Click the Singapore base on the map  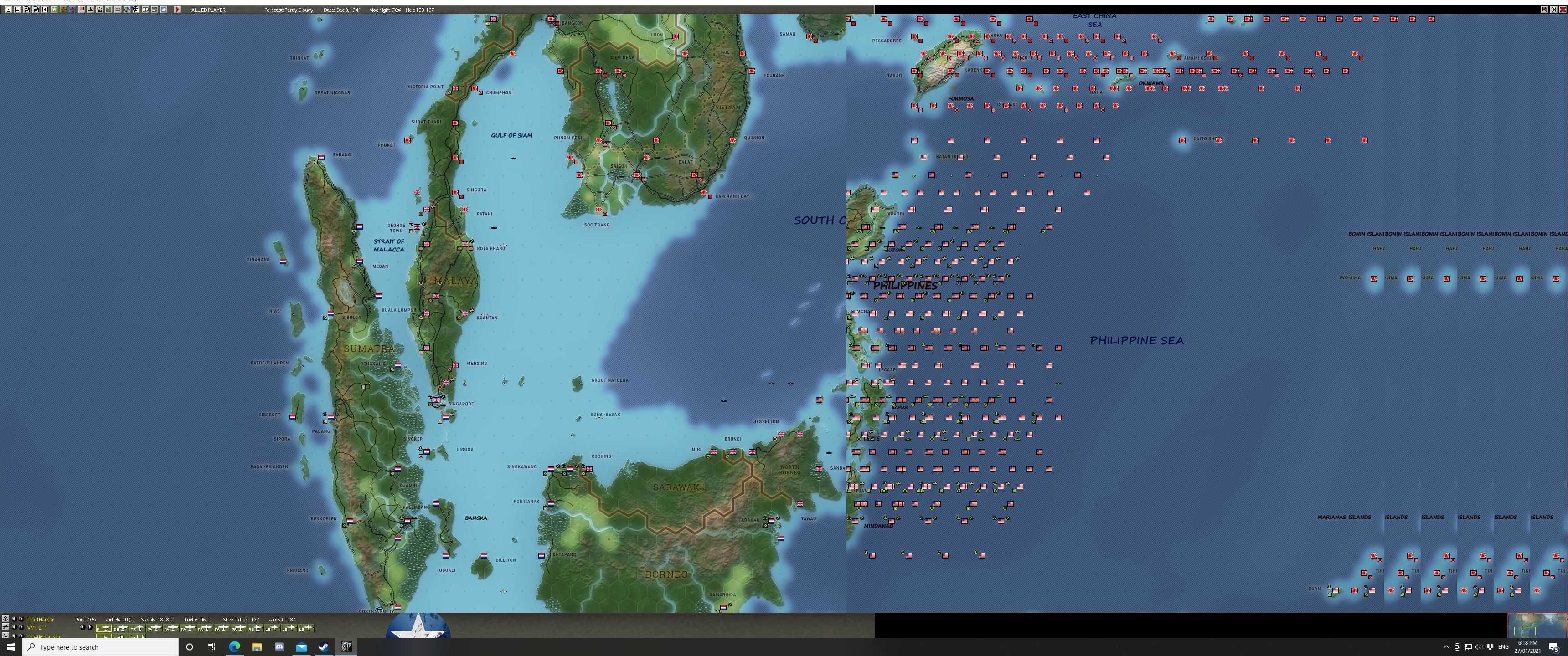click(x=436, y=400)
